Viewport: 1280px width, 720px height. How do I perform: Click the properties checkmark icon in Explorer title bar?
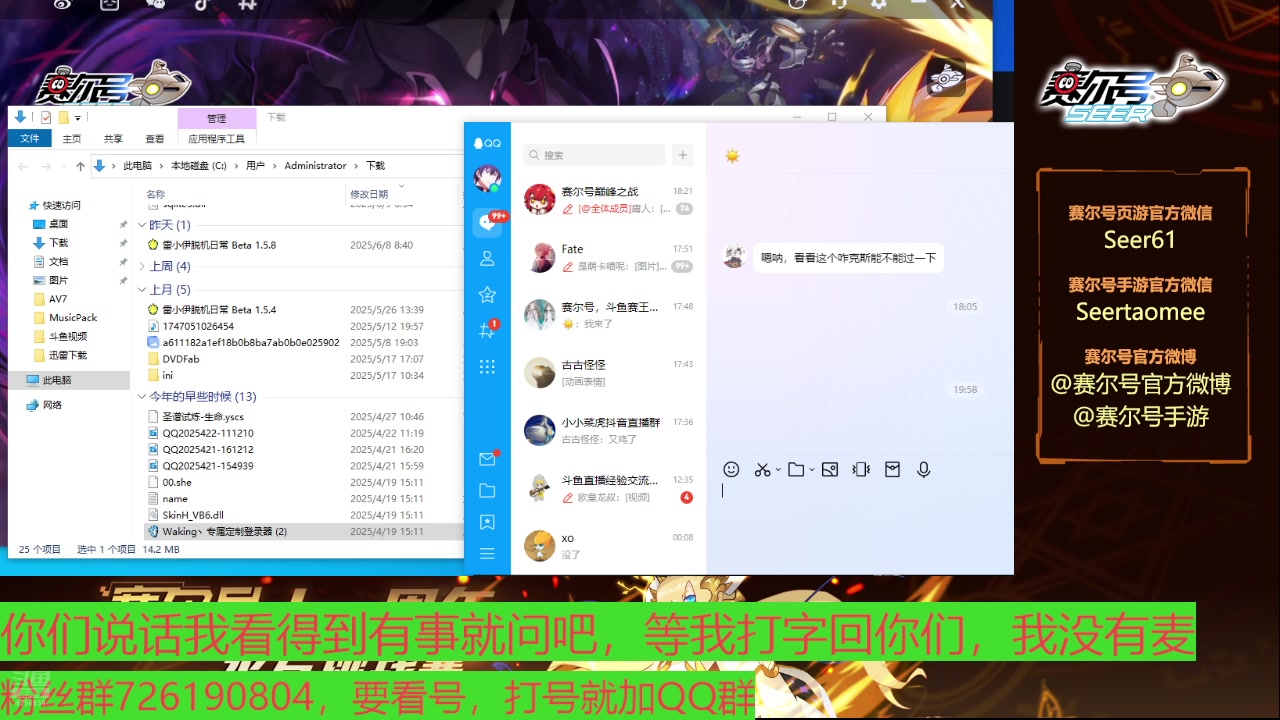tap(46, 117)
